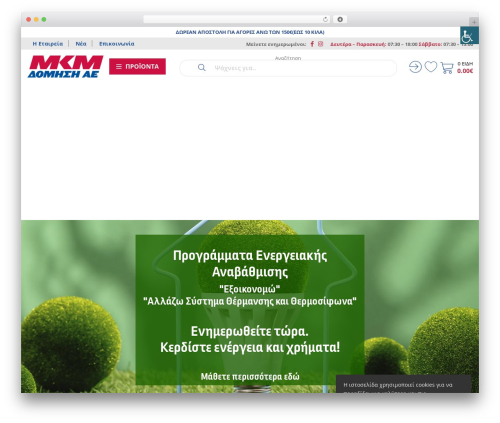Open Η Εταιρεία page
The height and width of the screenshot is (423, 500).
pos(48,44)
